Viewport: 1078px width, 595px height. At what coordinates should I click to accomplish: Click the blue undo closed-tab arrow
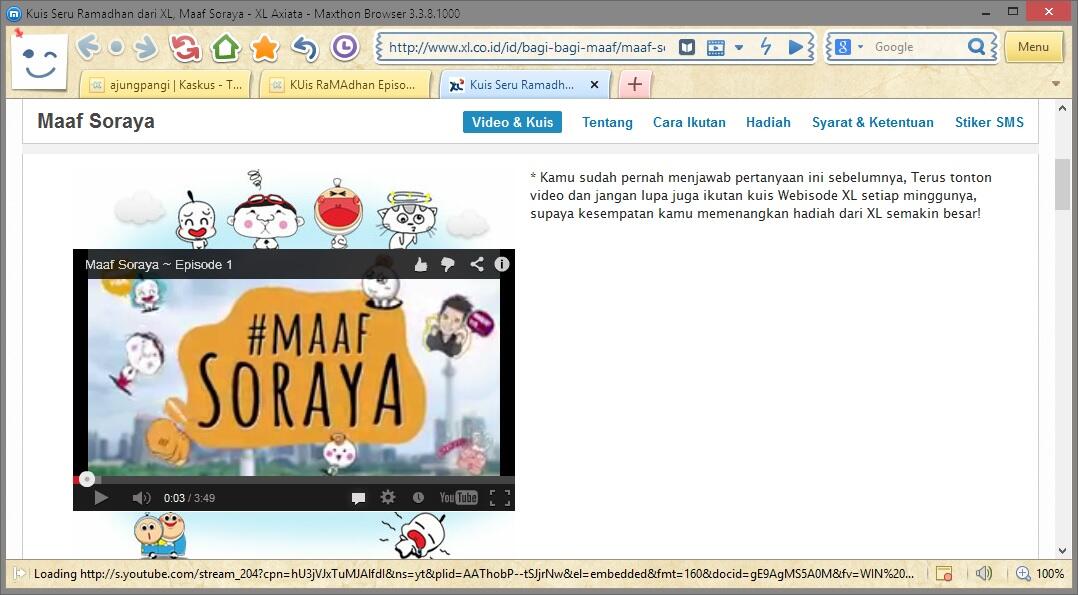[x=305, y=47]
